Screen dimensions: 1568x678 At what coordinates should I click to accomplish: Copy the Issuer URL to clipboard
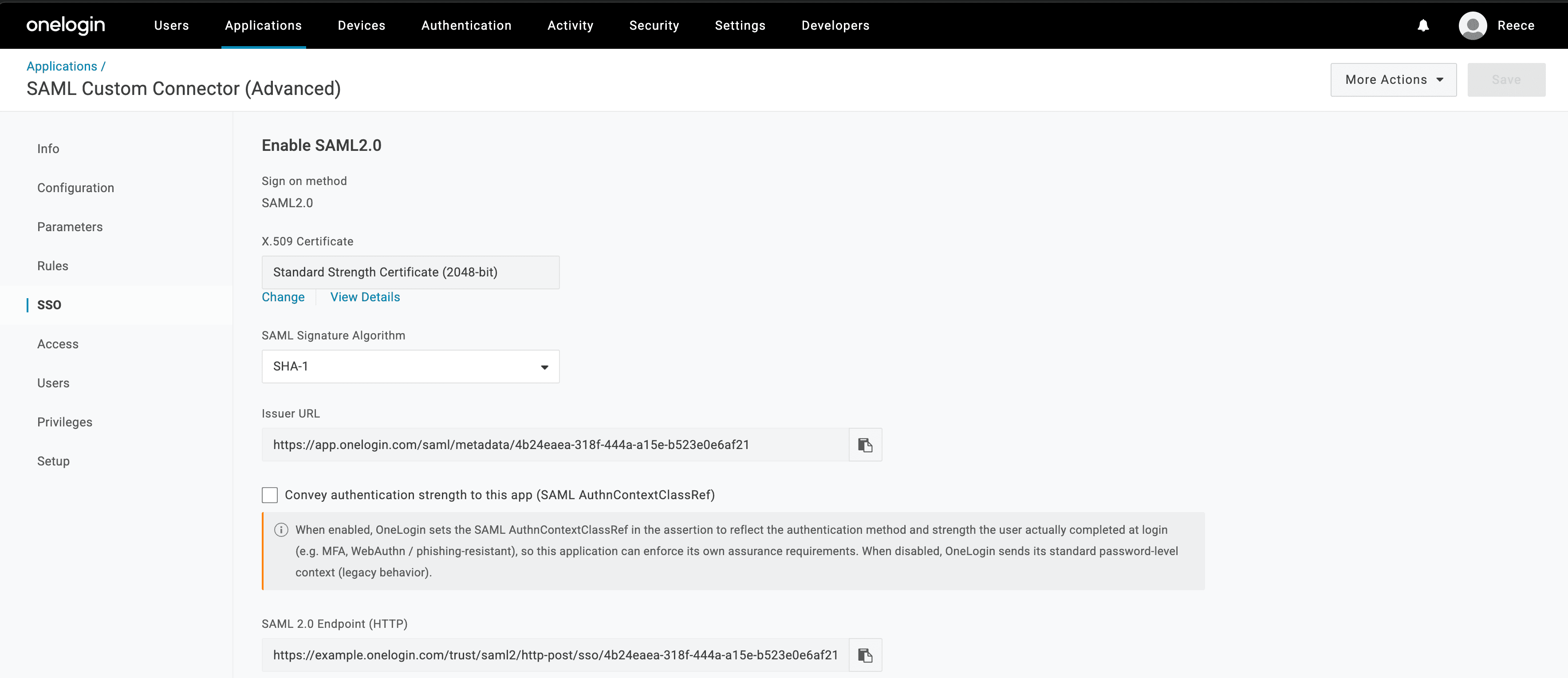point(865,445)
